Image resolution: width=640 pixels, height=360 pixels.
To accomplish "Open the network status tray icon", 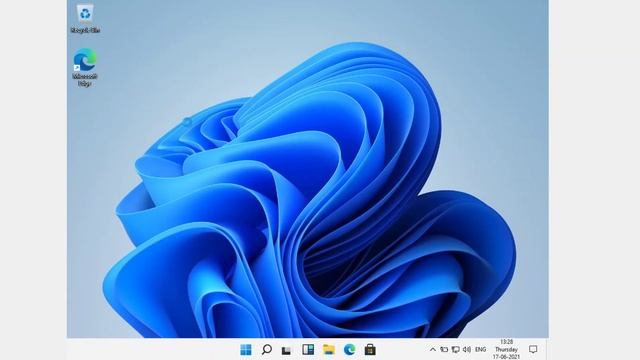I will tap(456, 349).
